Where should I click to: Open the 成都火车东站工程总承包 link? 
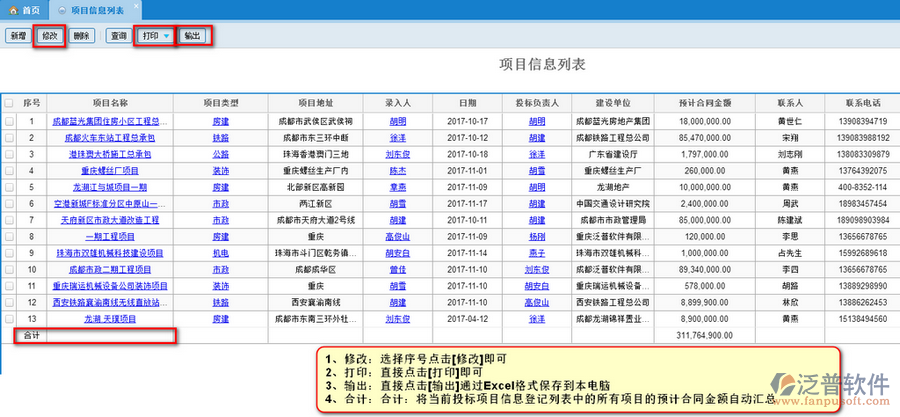[x=110, y=138]
